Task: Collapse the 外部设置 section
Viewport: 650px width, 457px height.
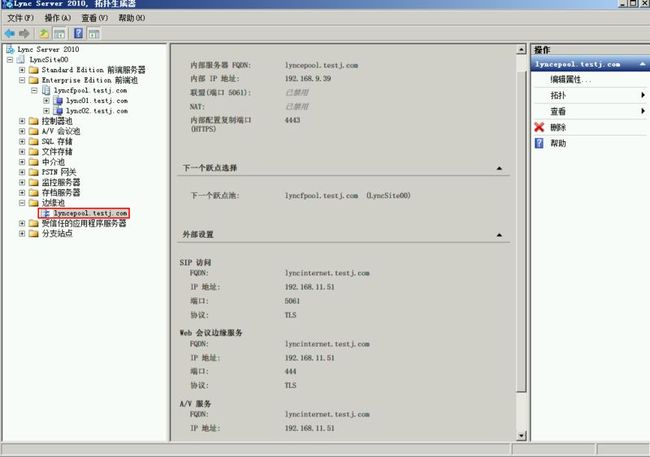Action: [x=499, y=235]
